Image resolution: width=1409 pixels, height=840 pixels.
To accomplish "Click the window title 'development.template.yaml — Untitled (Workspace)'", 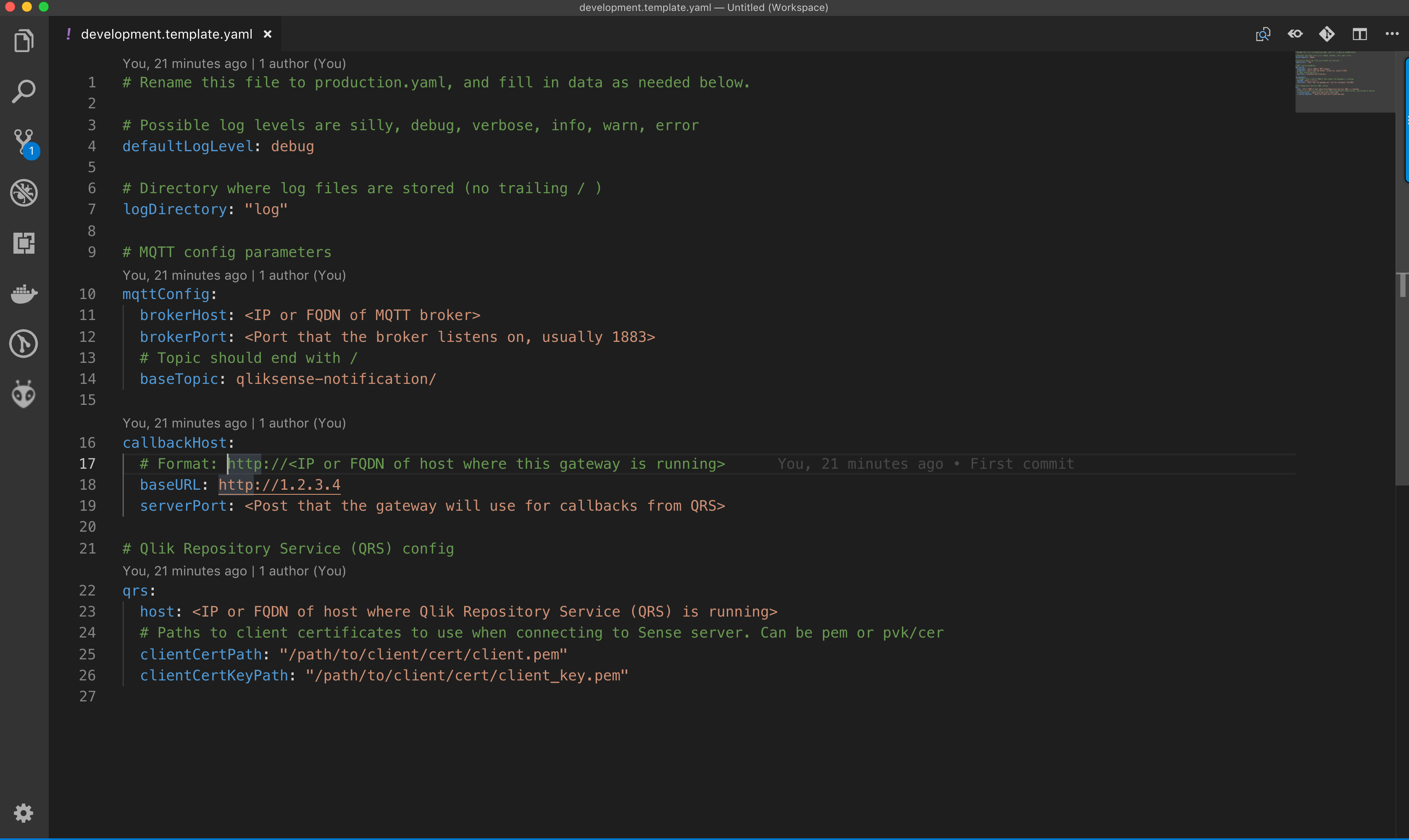I will point(704,8).
